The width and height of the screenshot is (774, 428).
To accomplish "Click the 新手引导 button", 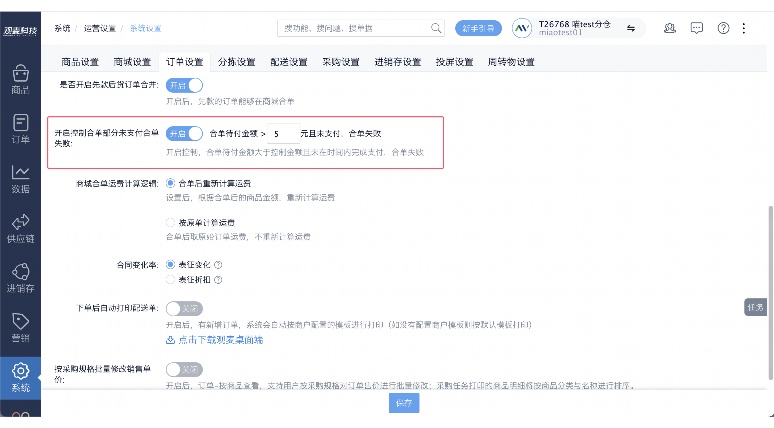I will tap(478, 28).
